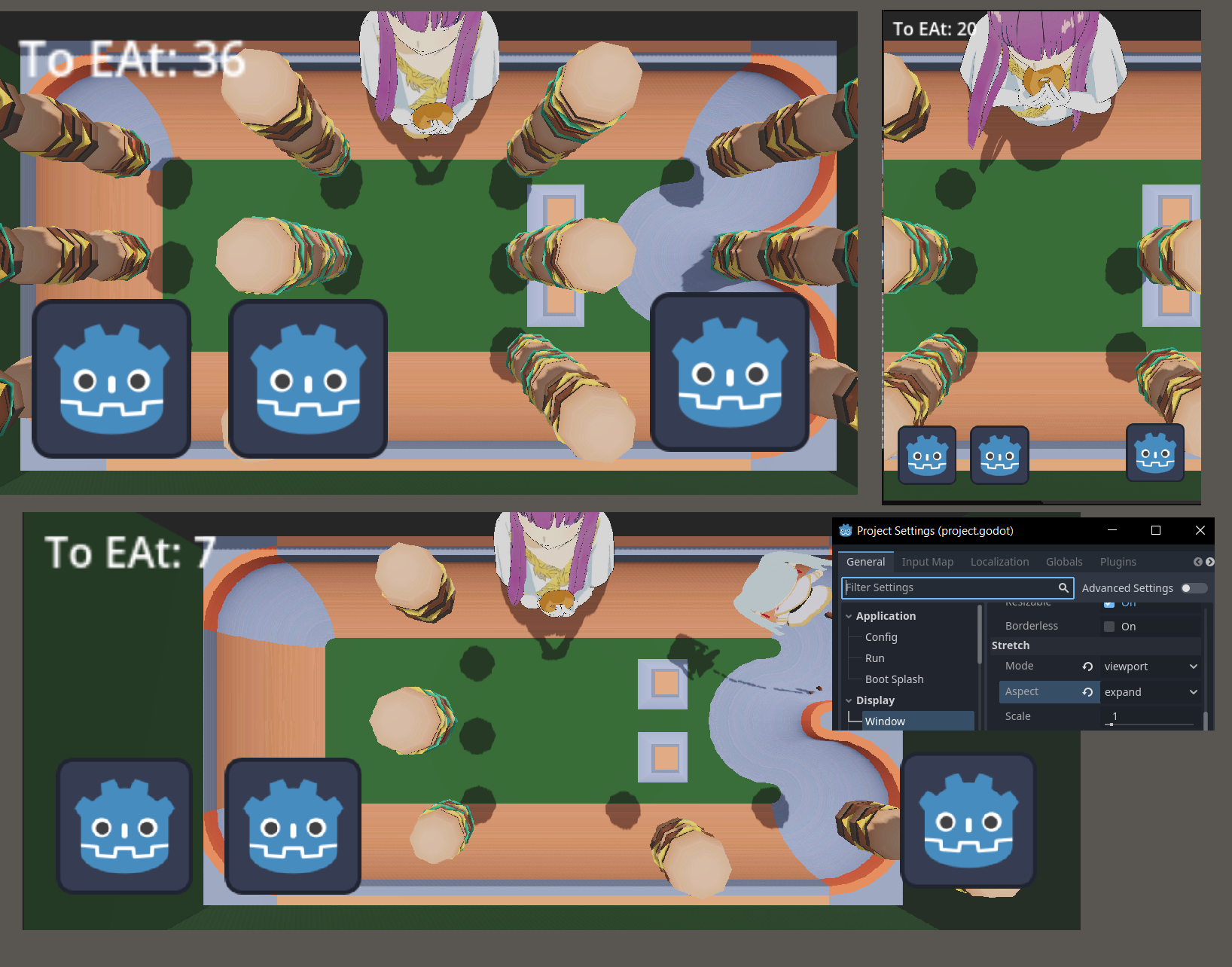Click rightmost Godot button in the 'To EAt: 7' view
The width and height of the screenshot is (1232, 967).
point(968,820)
